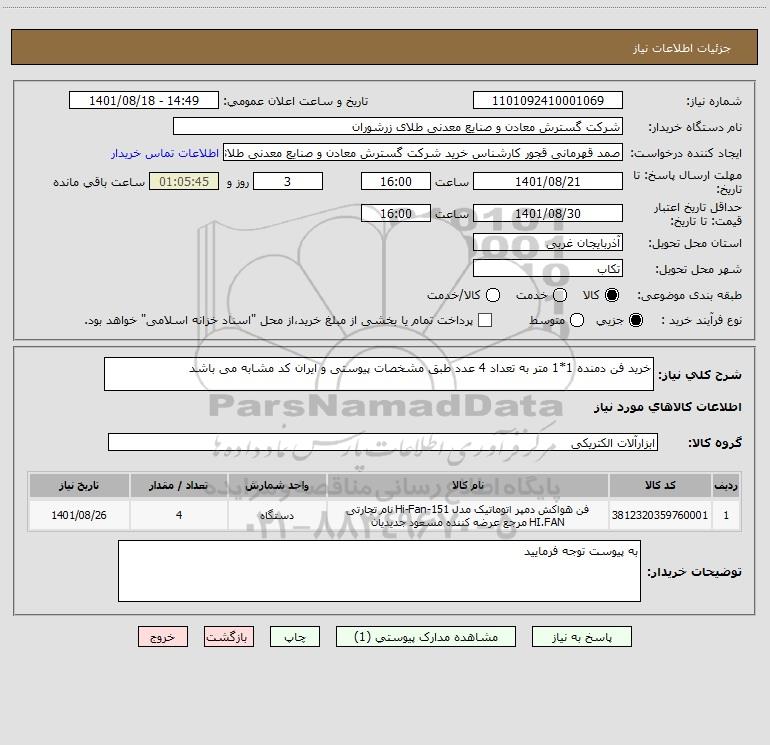Click product code cell 3812320359760001
Viewport: 770px width, 745px height.
pyautogui.click(x=660, y=515)
